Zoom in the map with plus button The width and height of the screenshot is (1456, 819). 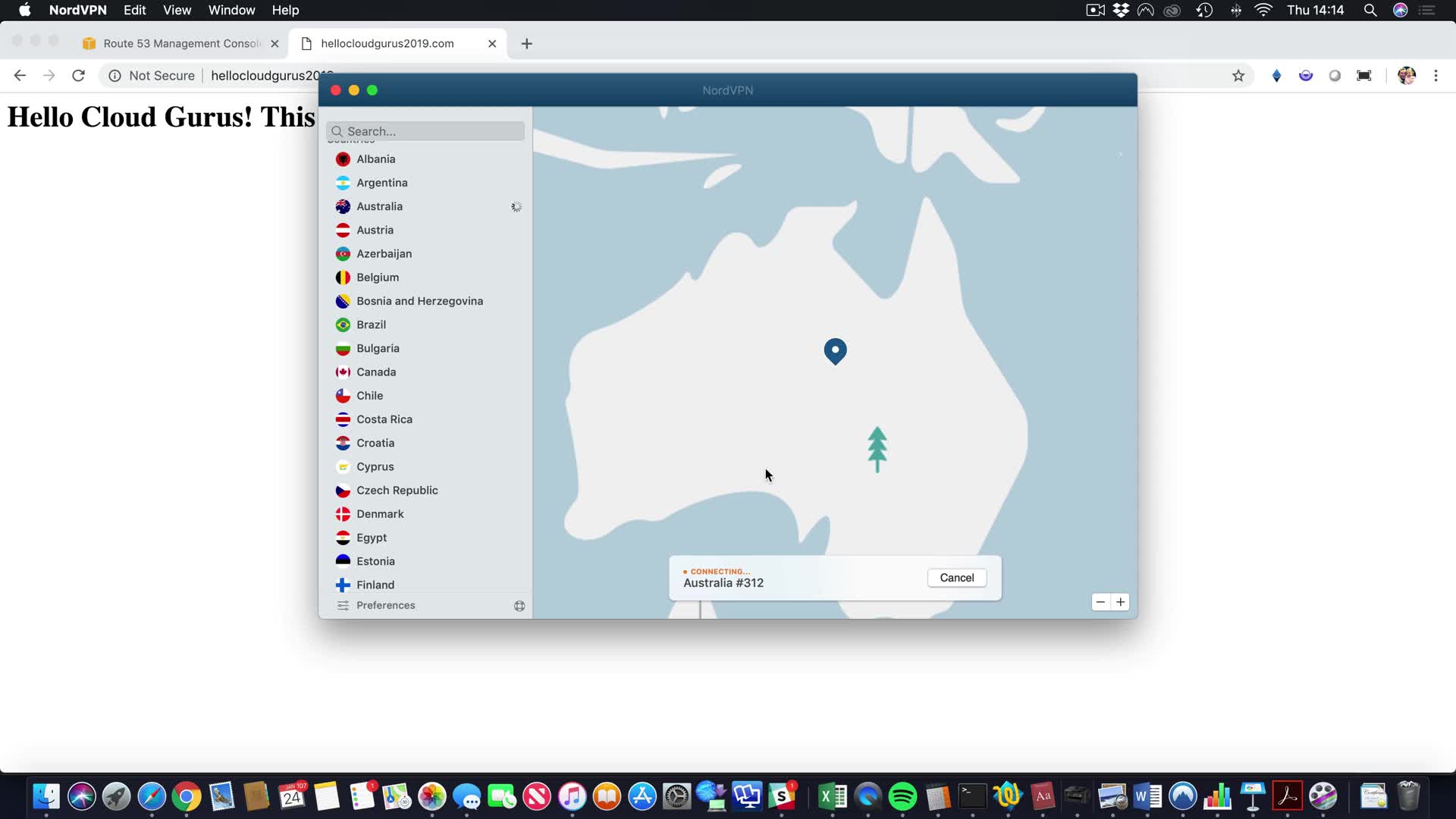point(1120,602)
